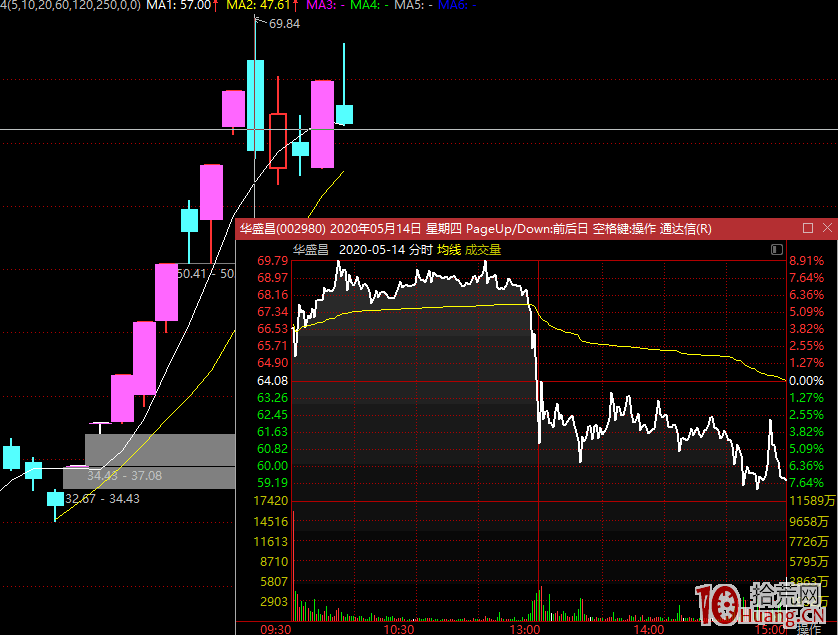
Task: Click the 59.19 price axis label
Action: [273, 483]
